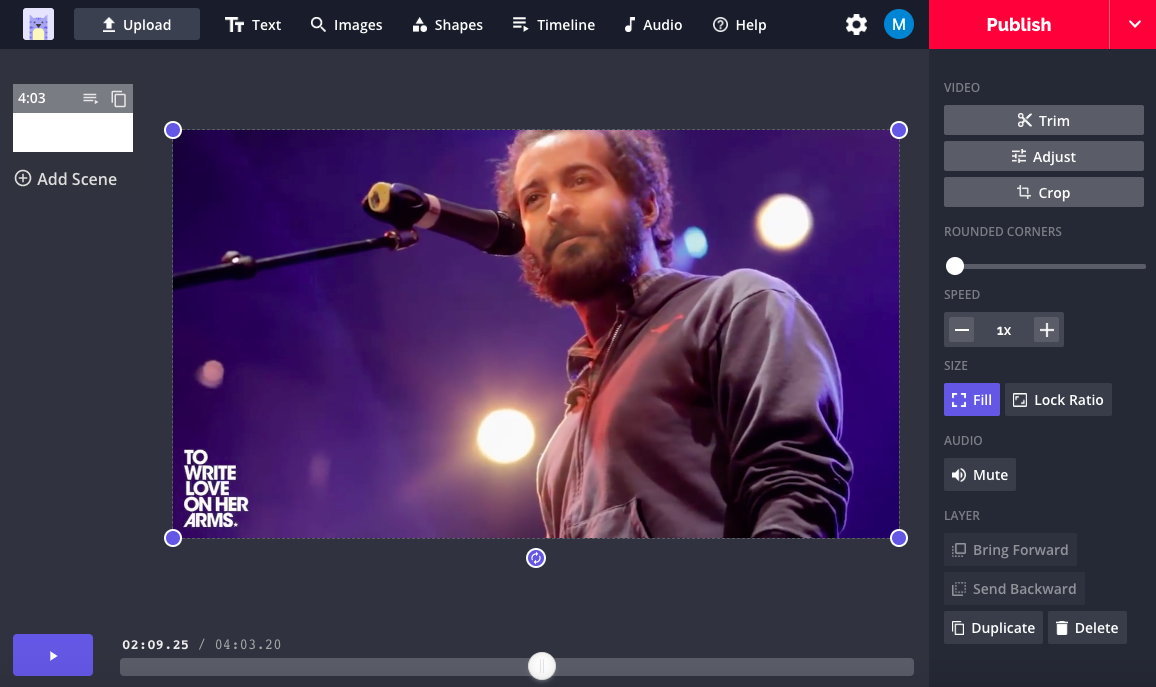This screenshot has height=687, width=1156.
Task: Click the scene reorder lines icon
Action: (x=91, y=98)
